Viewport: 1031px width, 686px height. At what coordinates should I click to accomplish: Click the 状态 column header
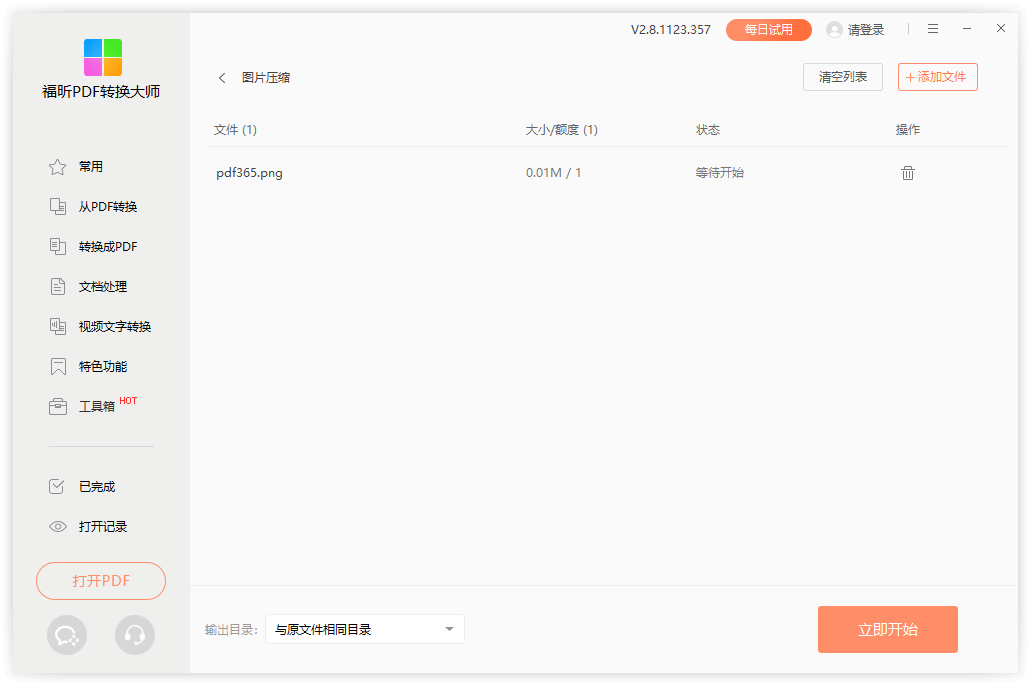click(x=707, y=130)
